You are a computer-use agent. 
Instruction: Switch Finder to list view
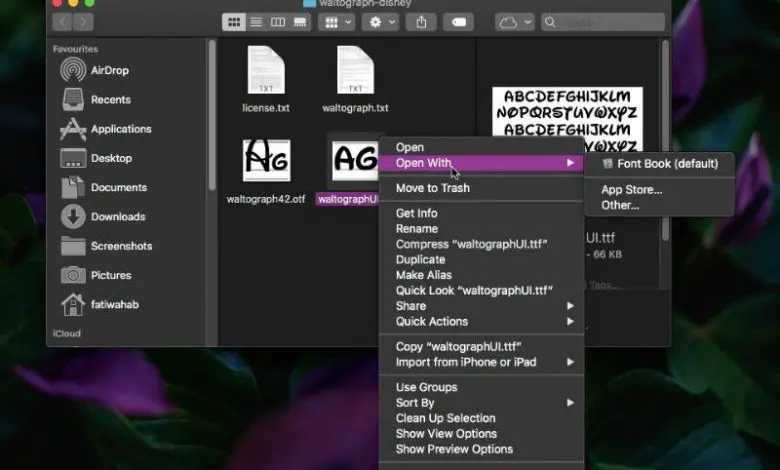(256, 22)
